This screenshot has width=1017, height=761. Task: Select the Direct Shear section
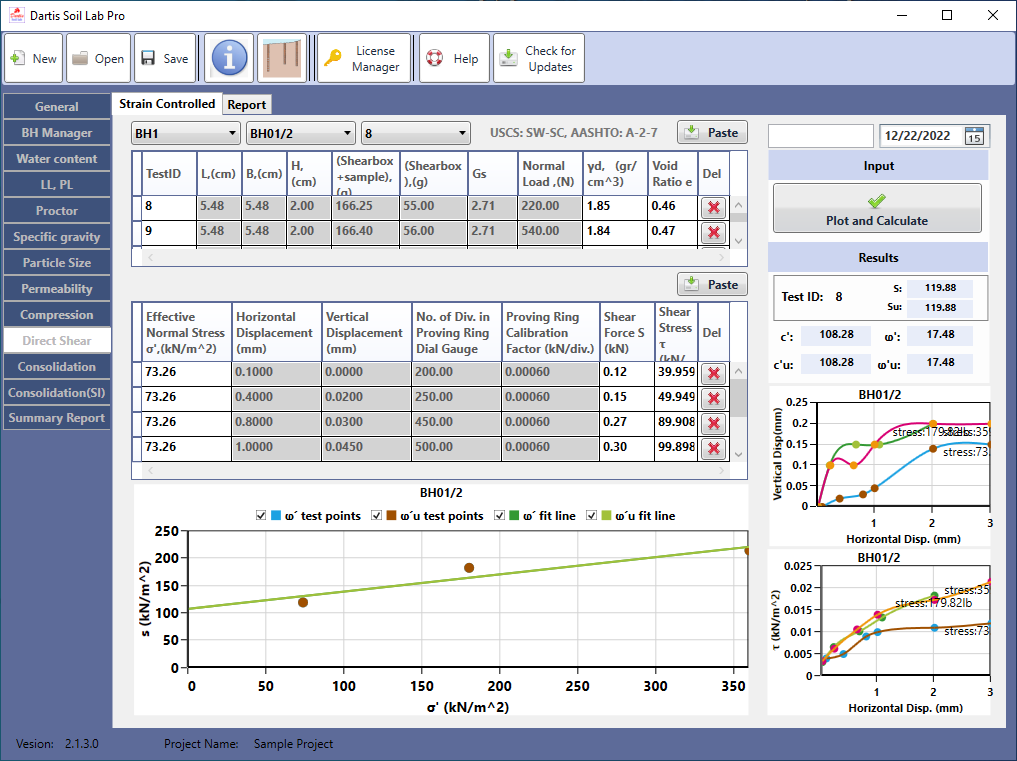point(56,341)
